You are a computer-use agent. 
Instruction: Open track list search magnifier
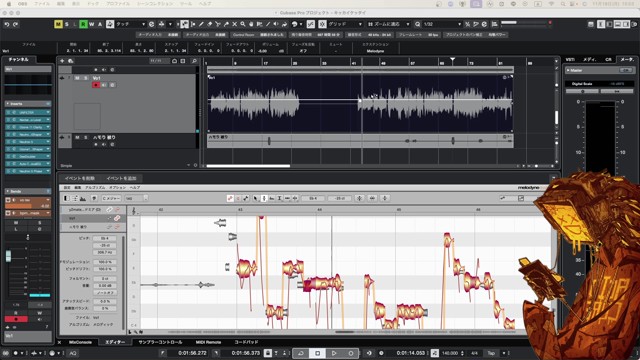pos(194,61)
